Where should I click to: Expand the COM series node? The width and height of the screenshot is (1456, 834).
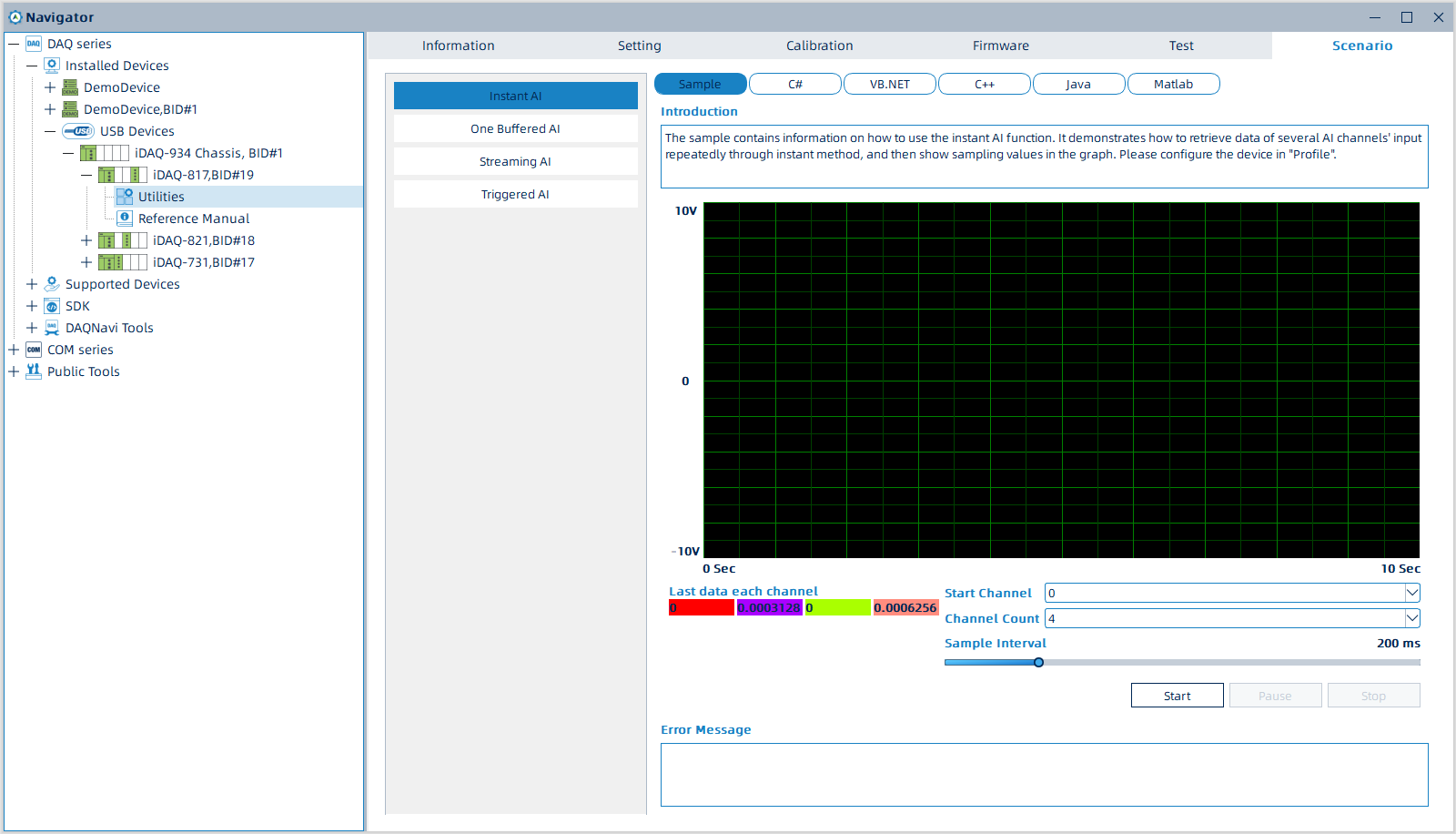click(13, 349)
